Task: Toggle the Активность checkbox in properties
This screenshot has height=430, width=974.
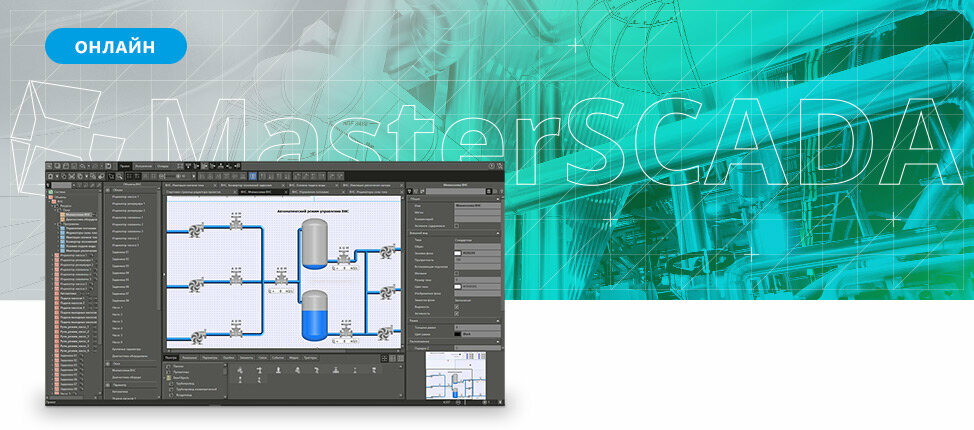Action: [x=457, y=314]
